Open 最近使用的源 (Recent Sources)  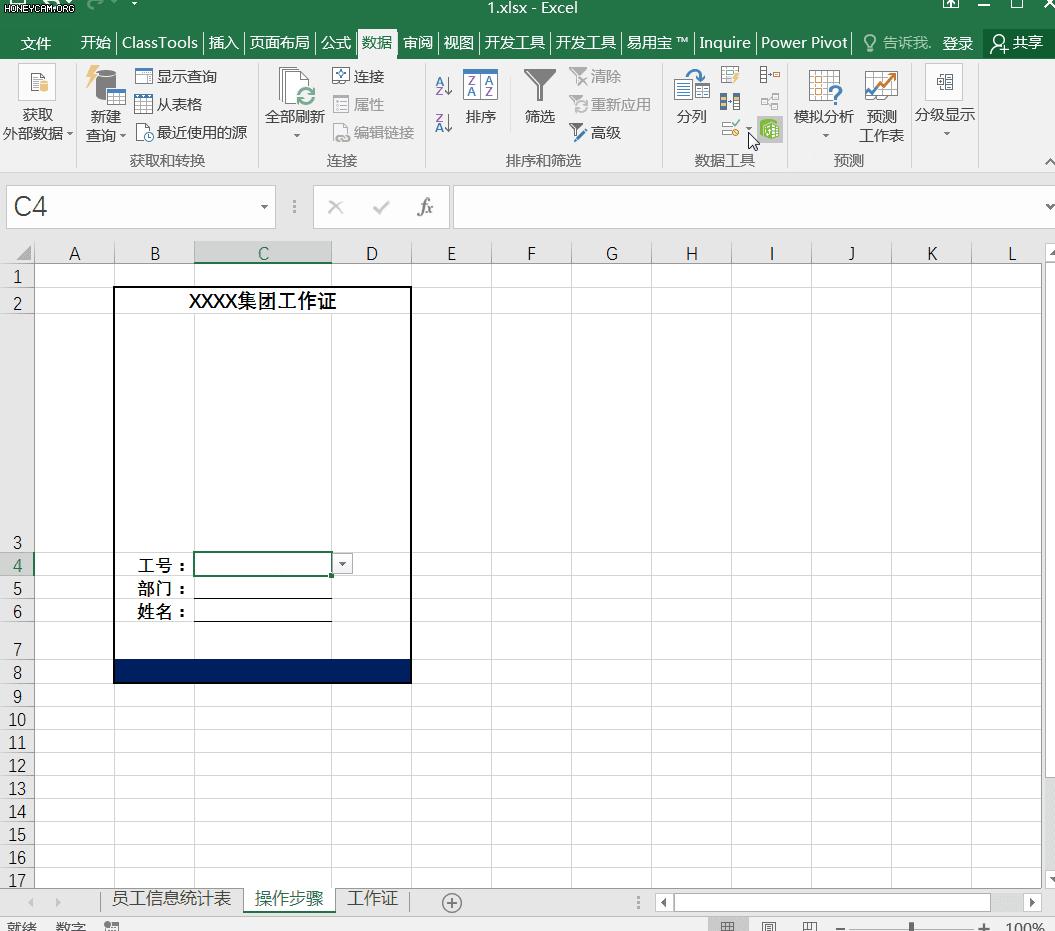(x=191, y=133)
